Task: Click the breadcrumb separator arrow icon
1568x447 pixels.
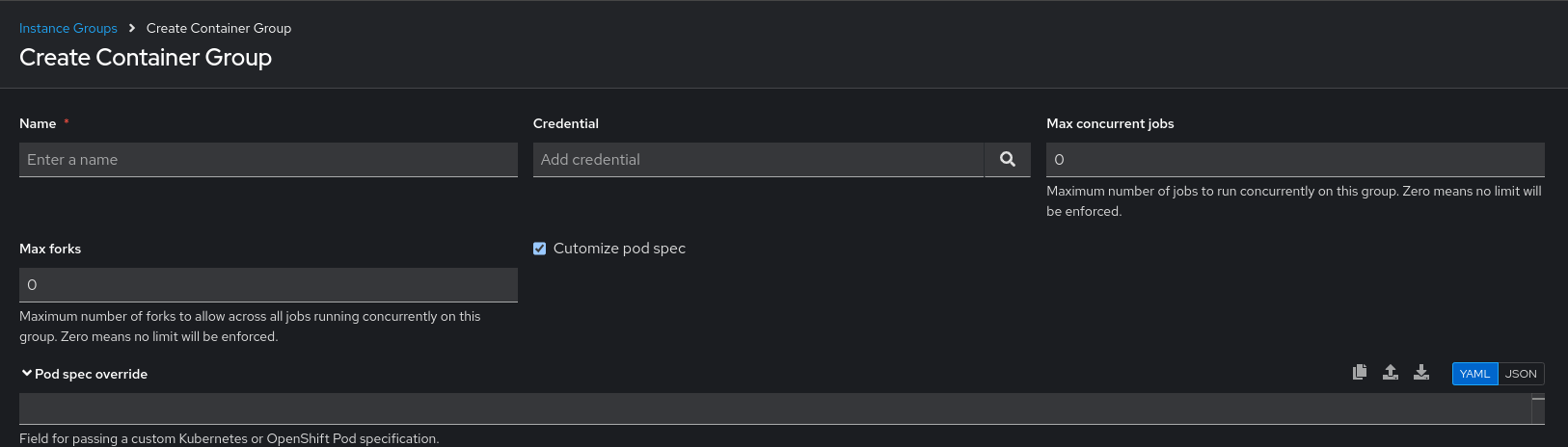Action: click(x=132, y=28)
